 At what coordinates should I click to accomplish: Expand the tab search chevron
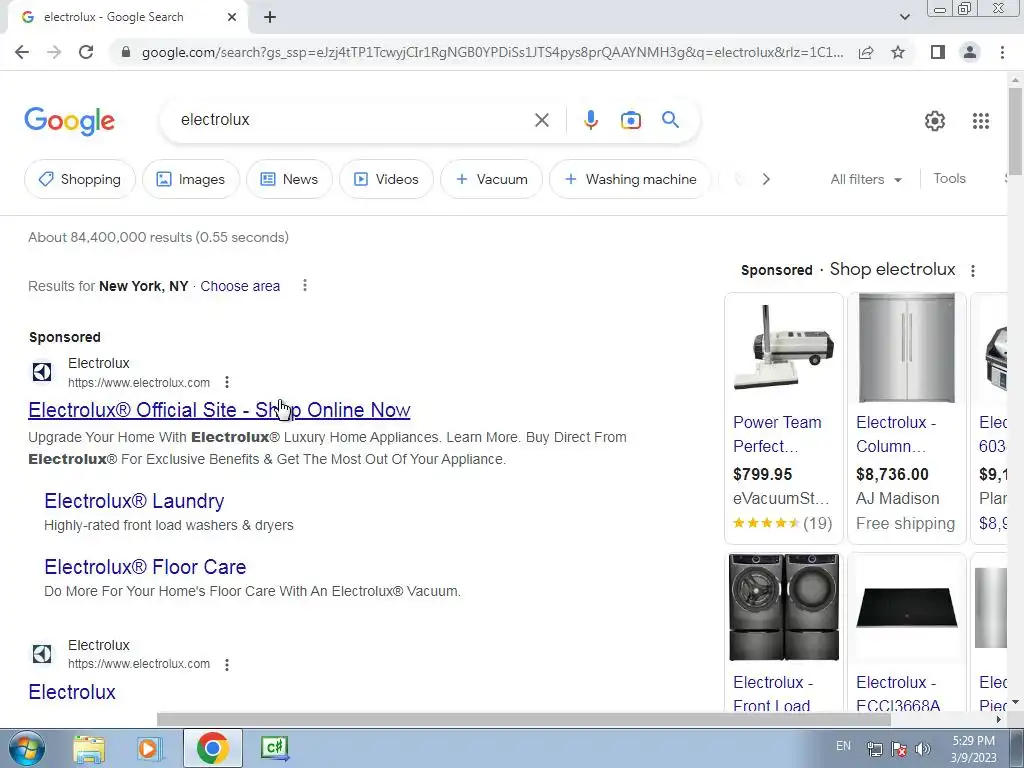904,17
